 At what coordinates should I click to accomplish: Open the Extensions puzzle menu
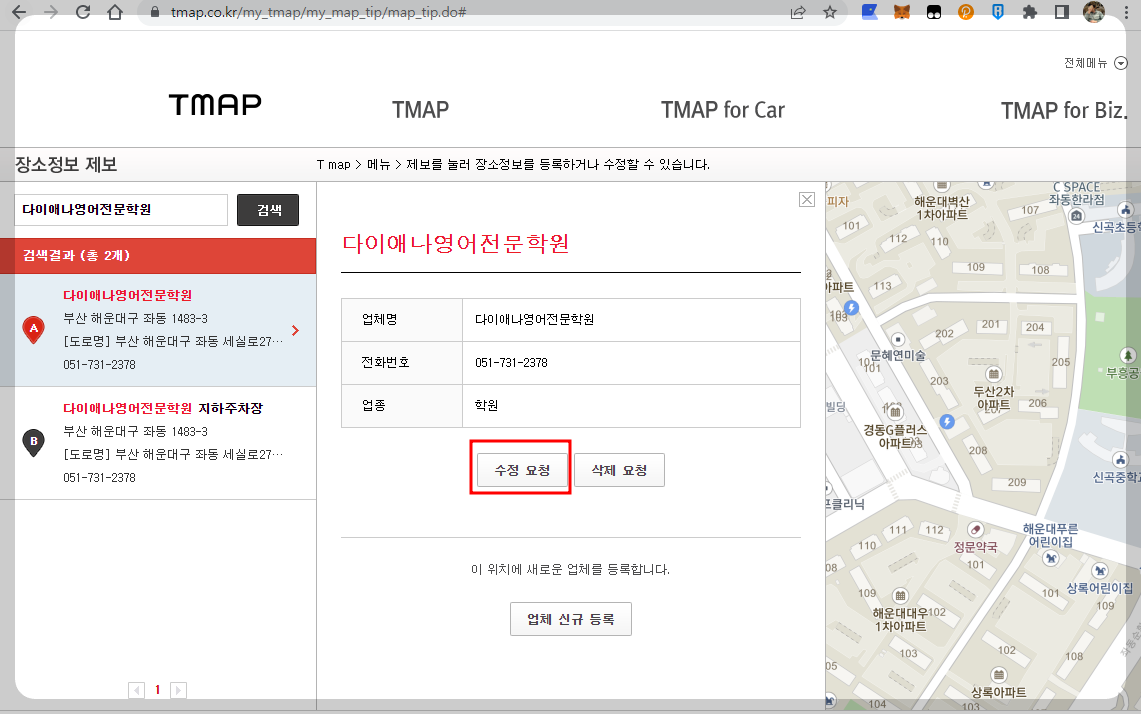[1030, 12]
